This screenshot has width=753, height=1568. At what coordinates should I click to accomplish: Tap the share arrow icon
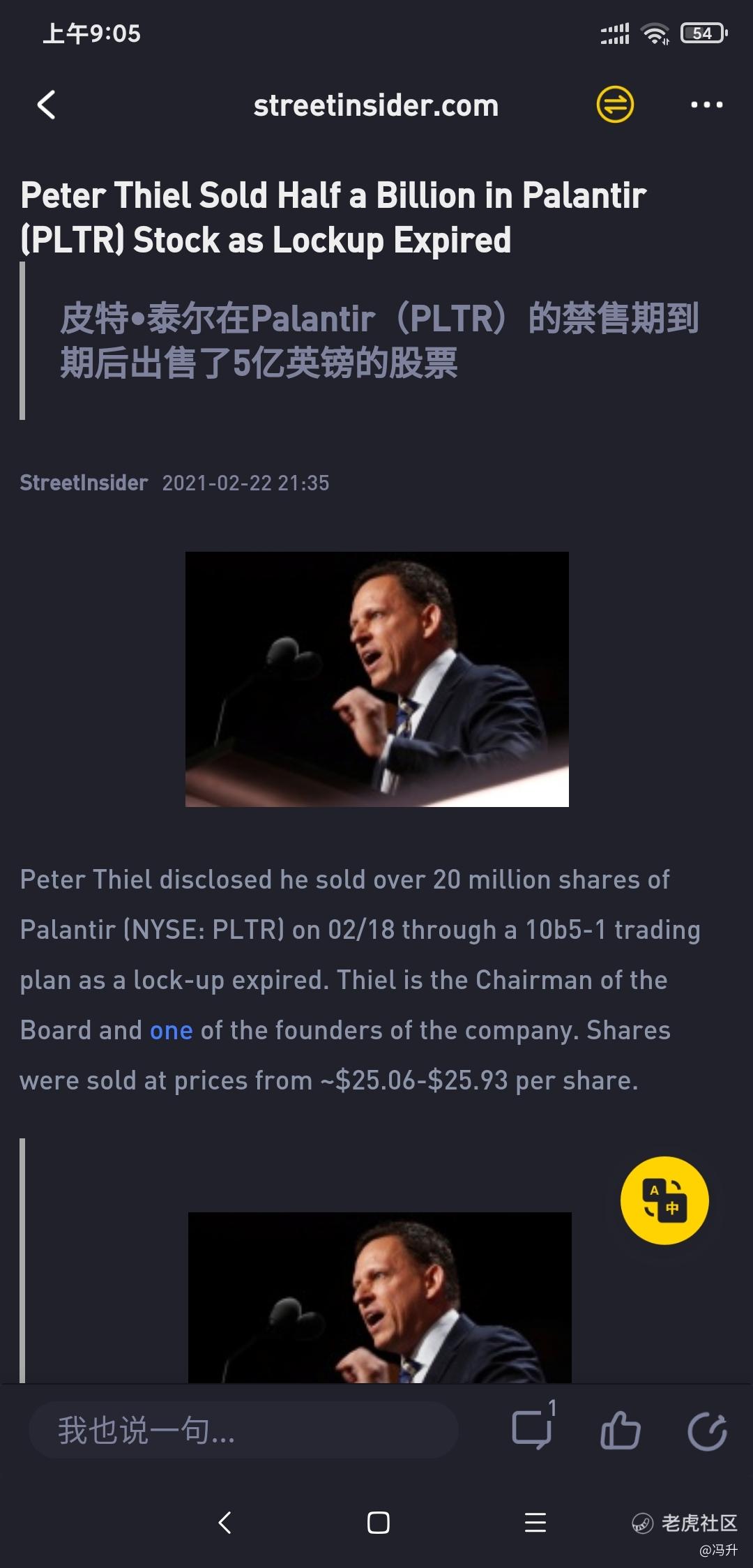pos(707,1431)
